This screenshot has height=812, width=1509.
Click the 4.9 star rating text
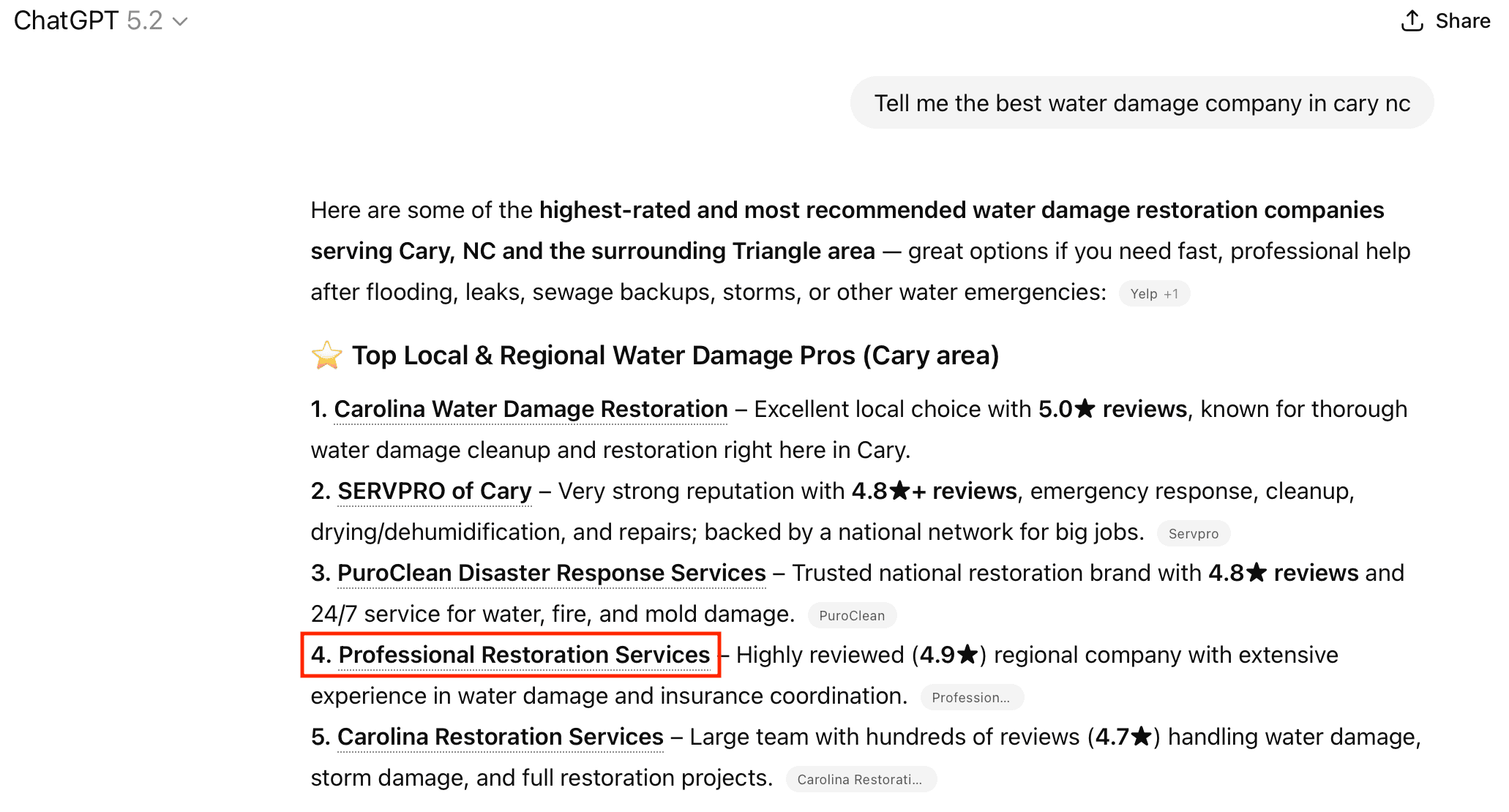tap(948, 655)
